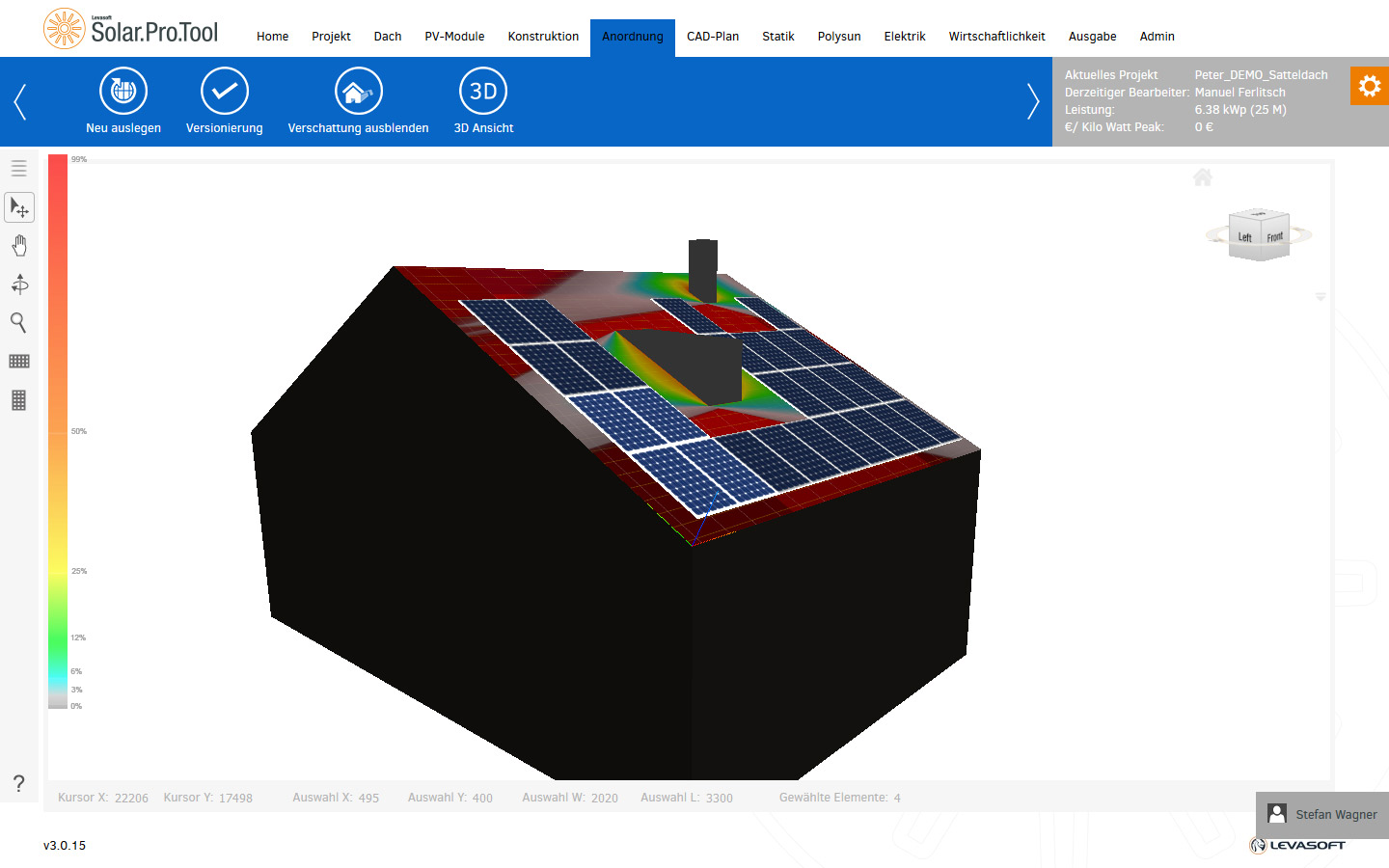Switch to 3D Ansicht
Screen dimensions: 1389x868
(483, 92)
